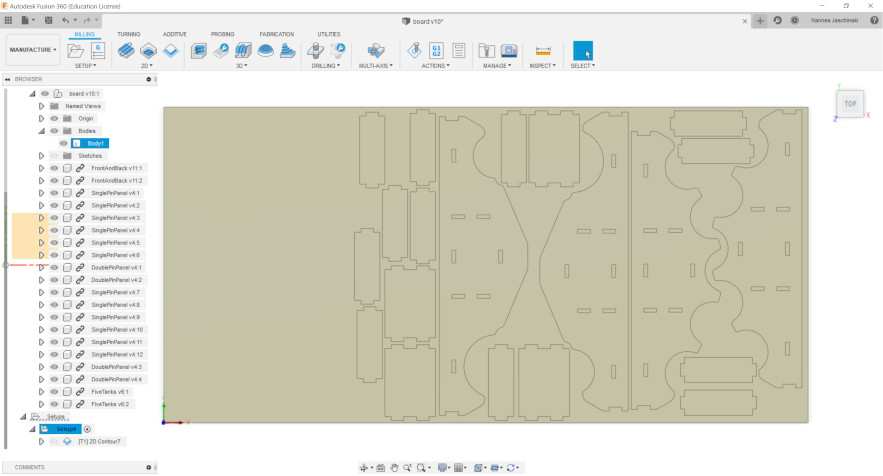Viewport: 883px width, 476px height.
Task: Select the Multi-Axis Swarf tool
Action: click(x=376, y=51)
